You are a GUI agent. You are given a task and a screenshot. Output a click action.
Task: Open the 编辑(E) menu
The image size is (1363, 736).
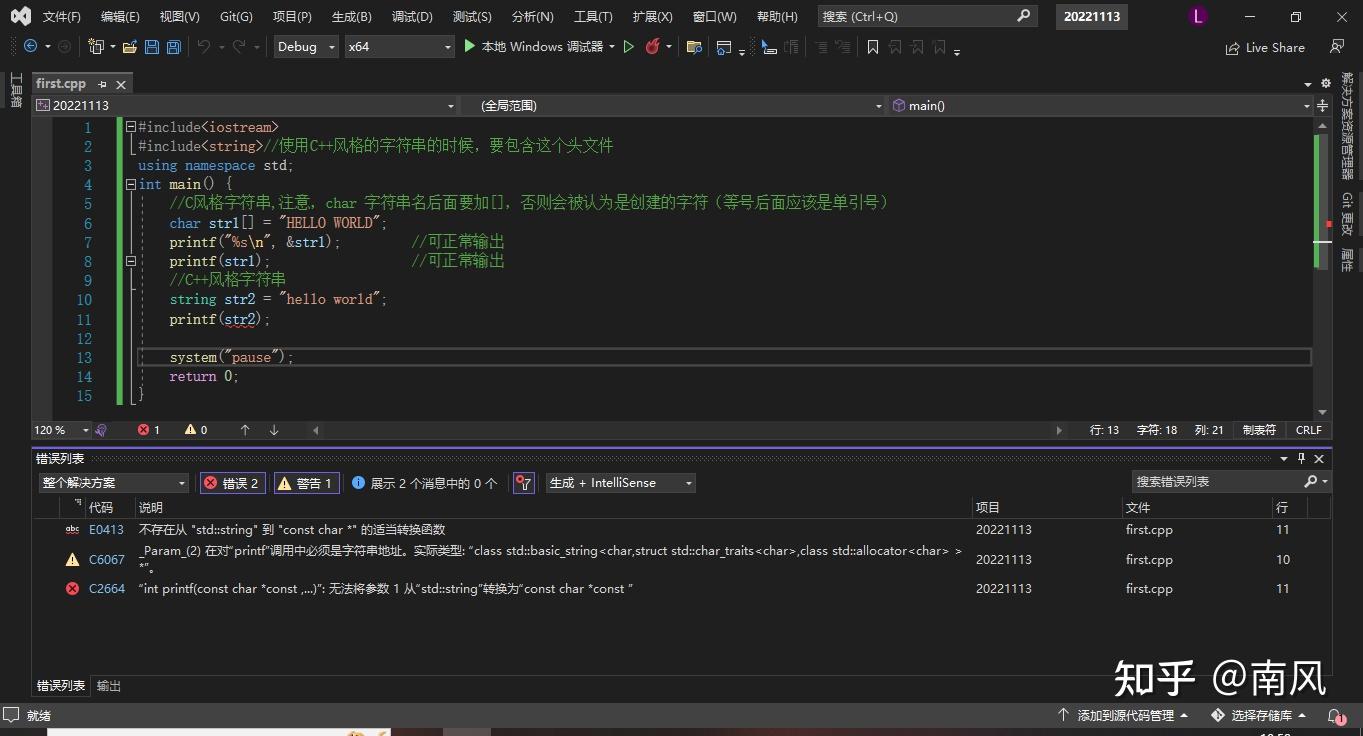120,16
